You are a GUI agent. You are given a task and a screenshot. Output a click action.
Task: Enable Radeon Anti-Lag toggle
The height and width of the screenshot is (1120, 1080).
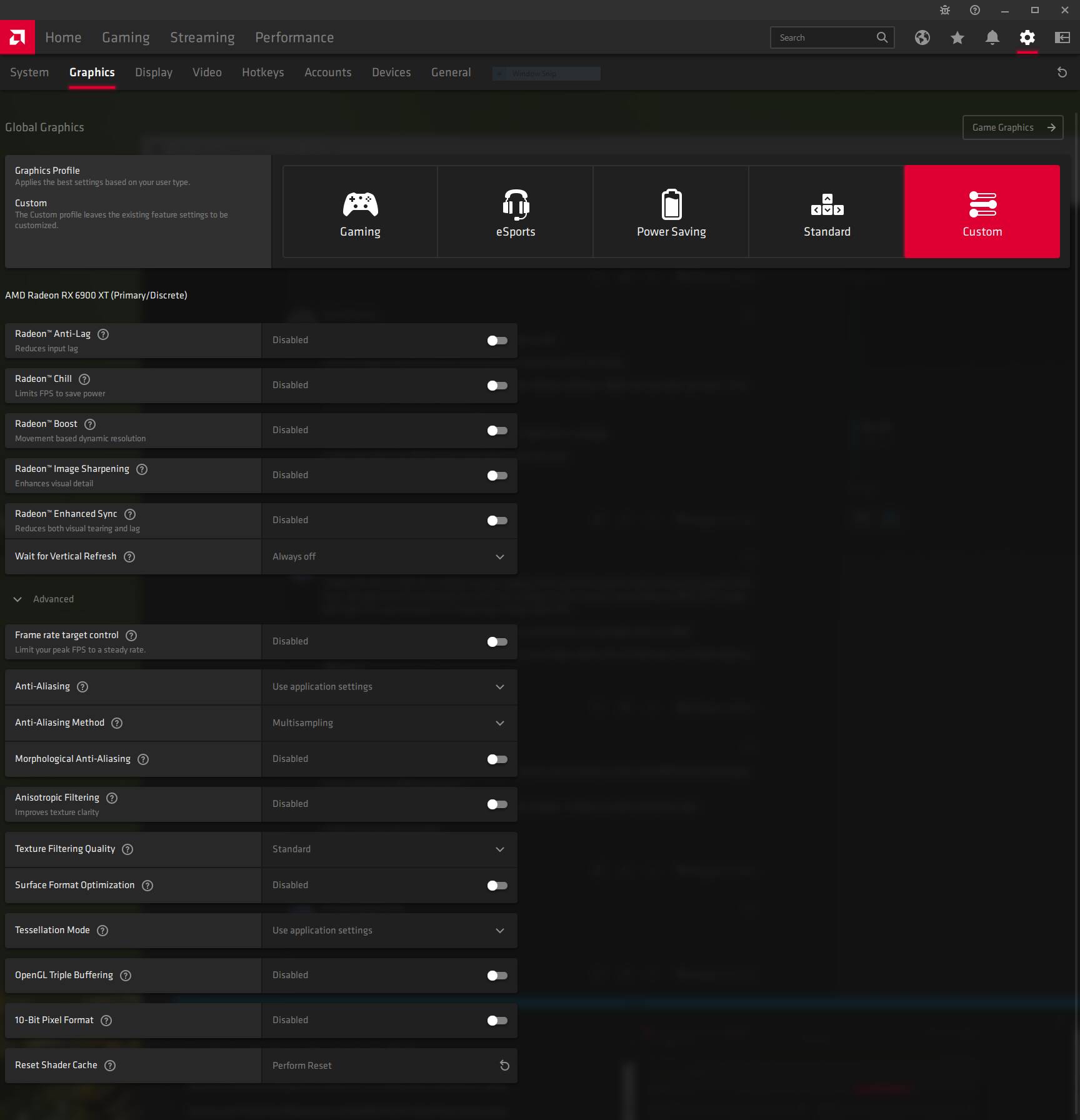tap(497, 341)
